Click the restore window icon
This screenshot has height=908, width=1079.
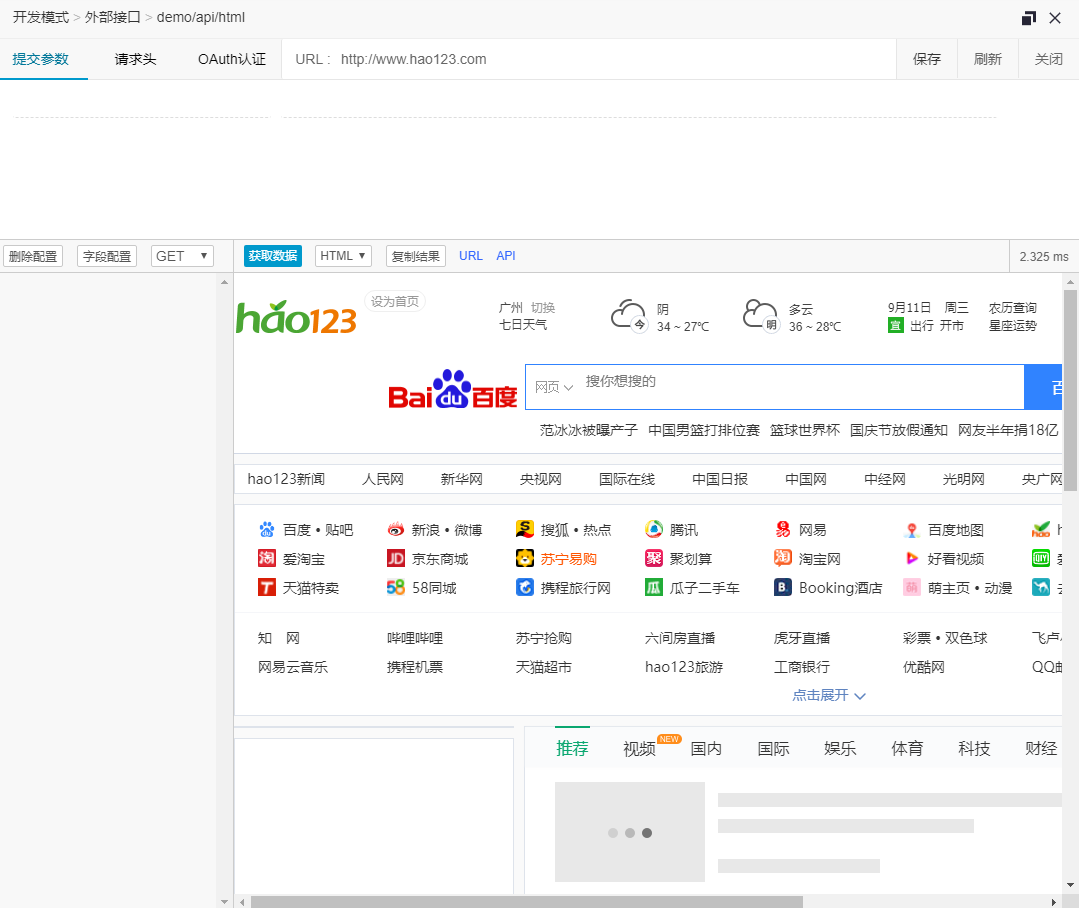coord(1029,18)
